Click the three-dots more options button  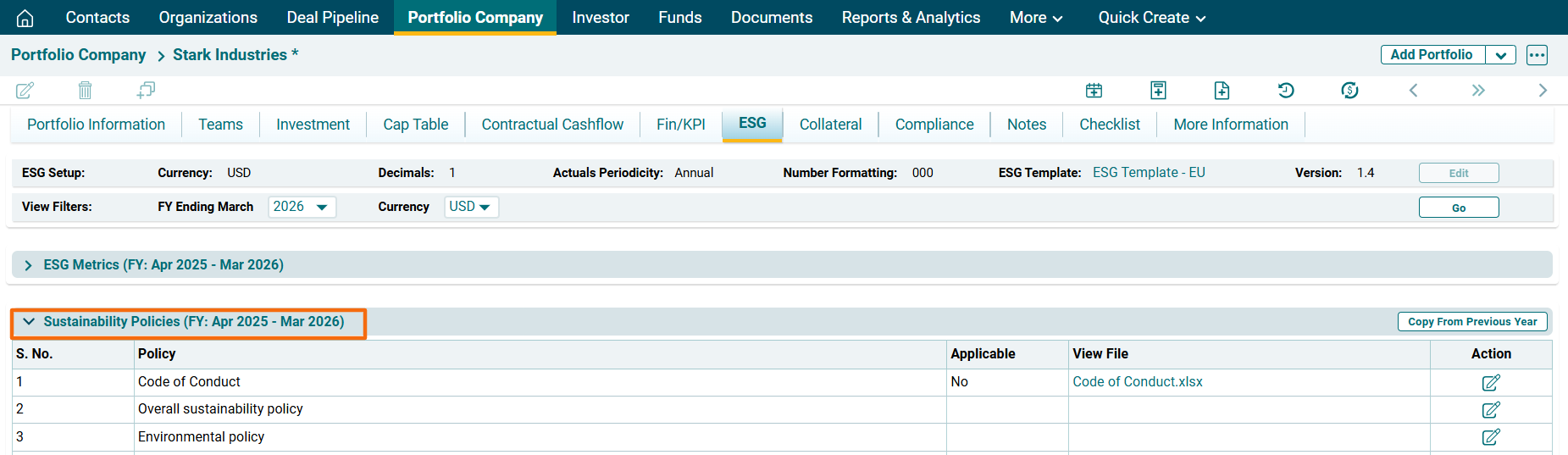tap(1537, 55)
